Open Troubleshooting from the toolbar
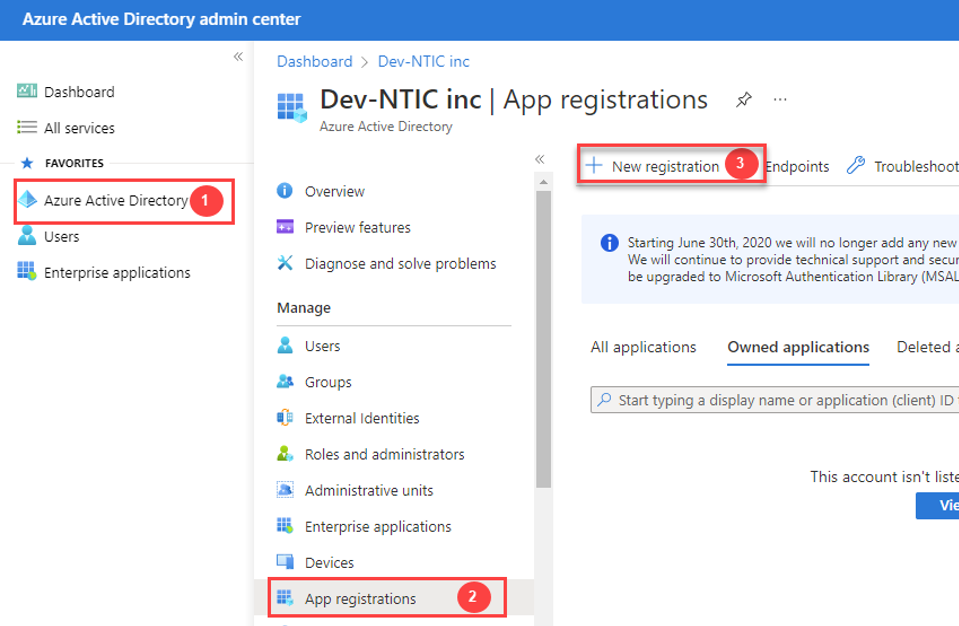Viewport: 959px width, 626px height. pyautogui.click(x=902, y=166)
